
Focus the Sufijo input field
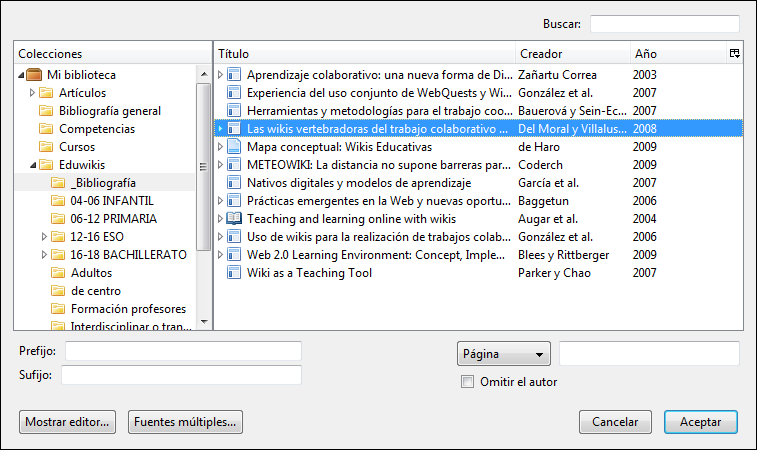pos(182,375)
